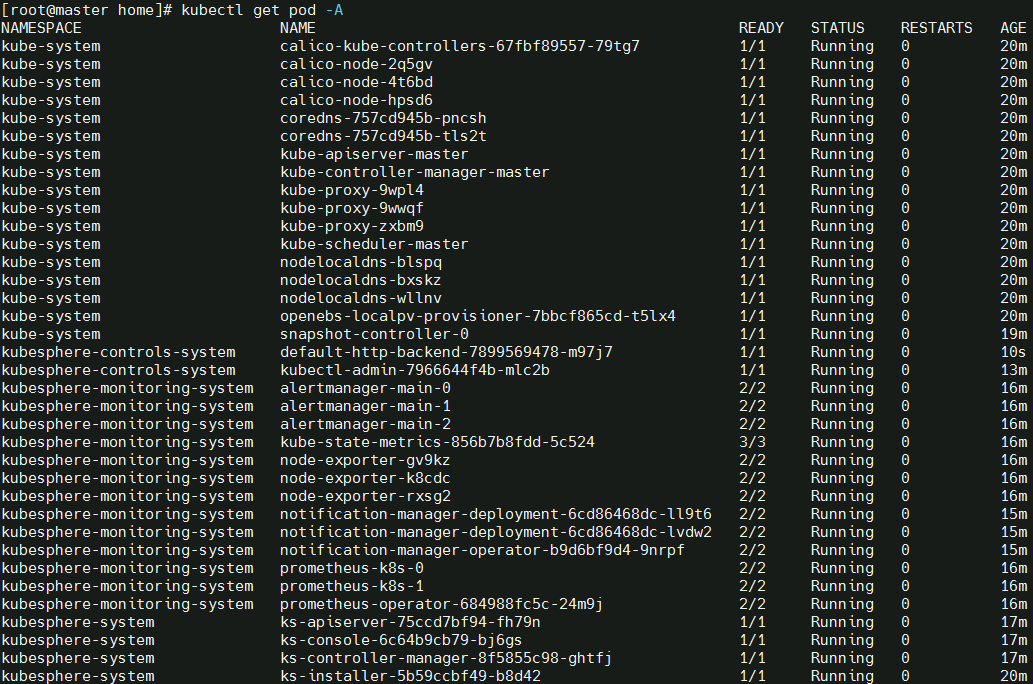
Task: Select the default-http-backend-7899569478-m97j7 pod
Action: point(446,352)
